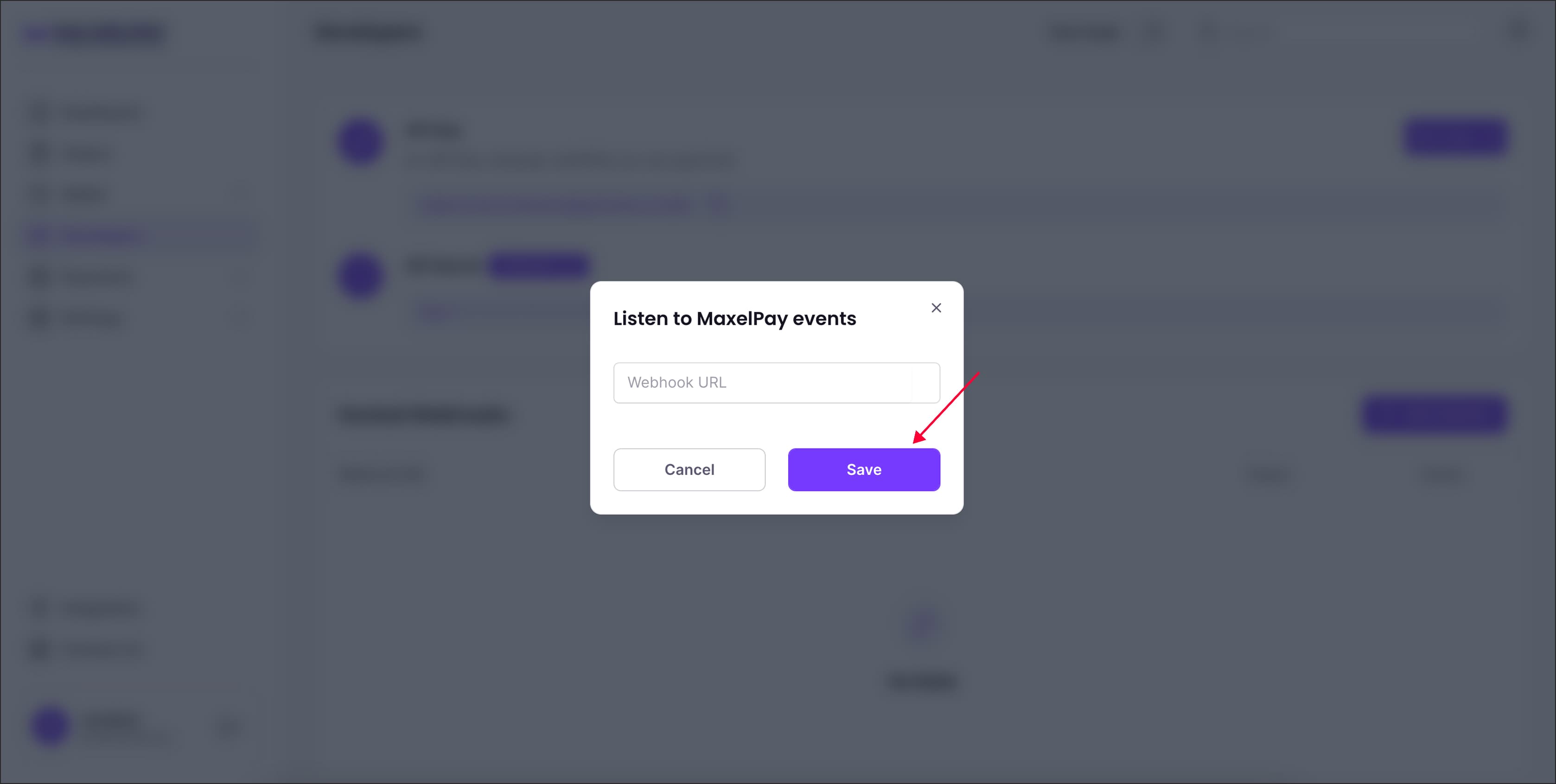Click the Webhook URL input field

coord(776,383)
